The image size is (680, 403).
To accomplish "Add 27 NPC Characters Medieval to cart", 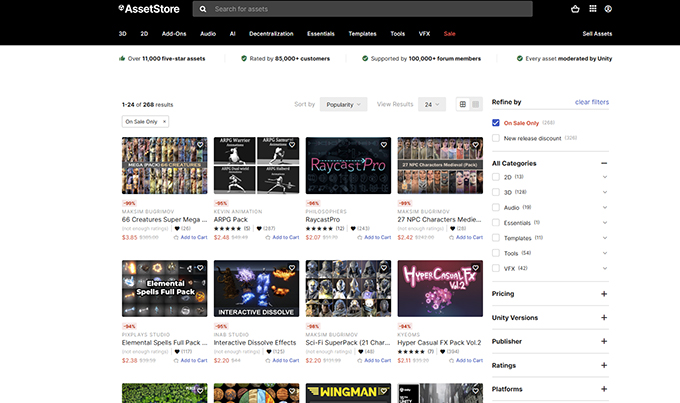I will point(466,237).
